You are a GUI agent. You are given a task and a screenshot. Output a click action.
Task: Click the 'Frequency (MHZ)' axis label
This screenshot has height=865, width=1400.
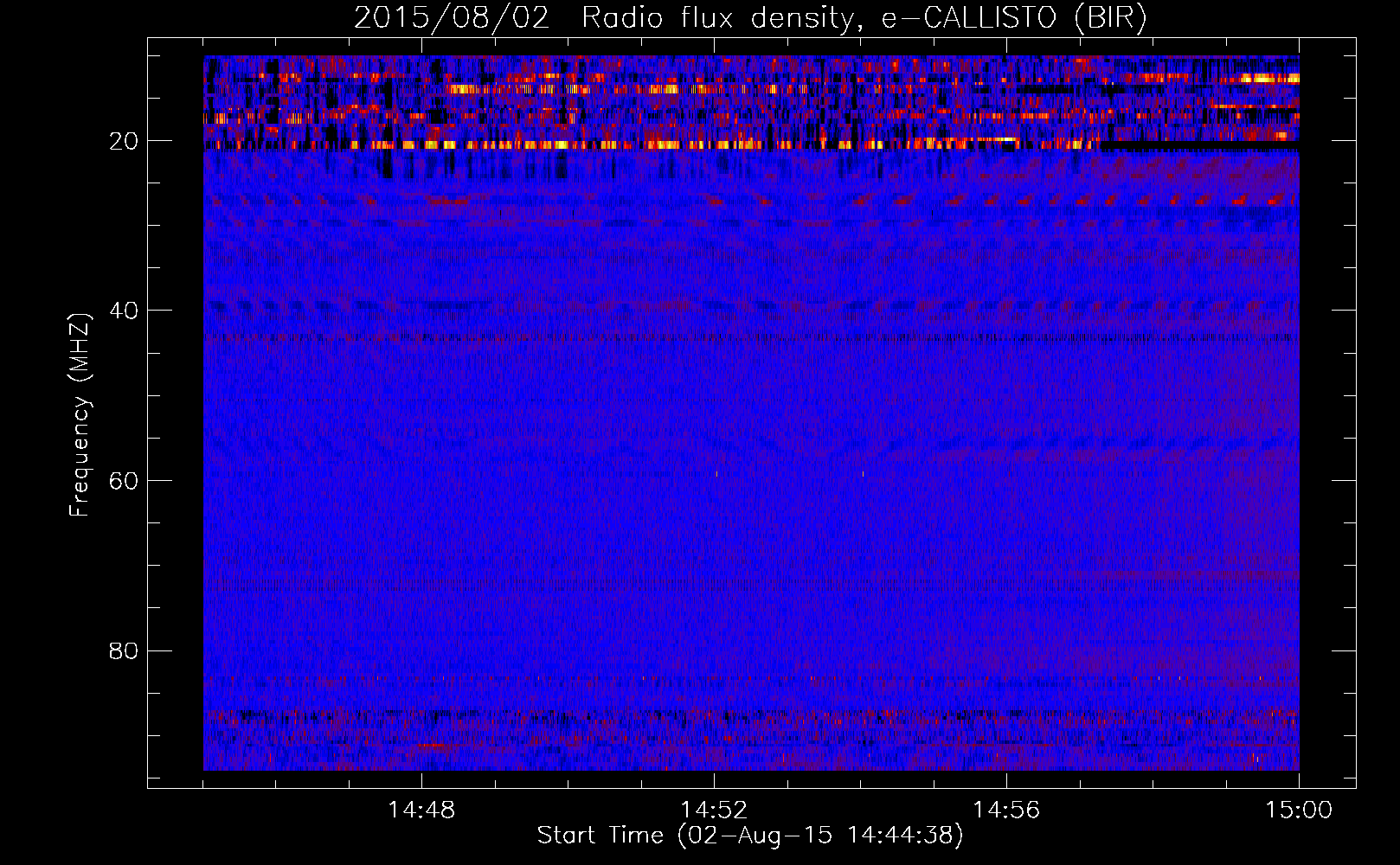coord(80,415)
